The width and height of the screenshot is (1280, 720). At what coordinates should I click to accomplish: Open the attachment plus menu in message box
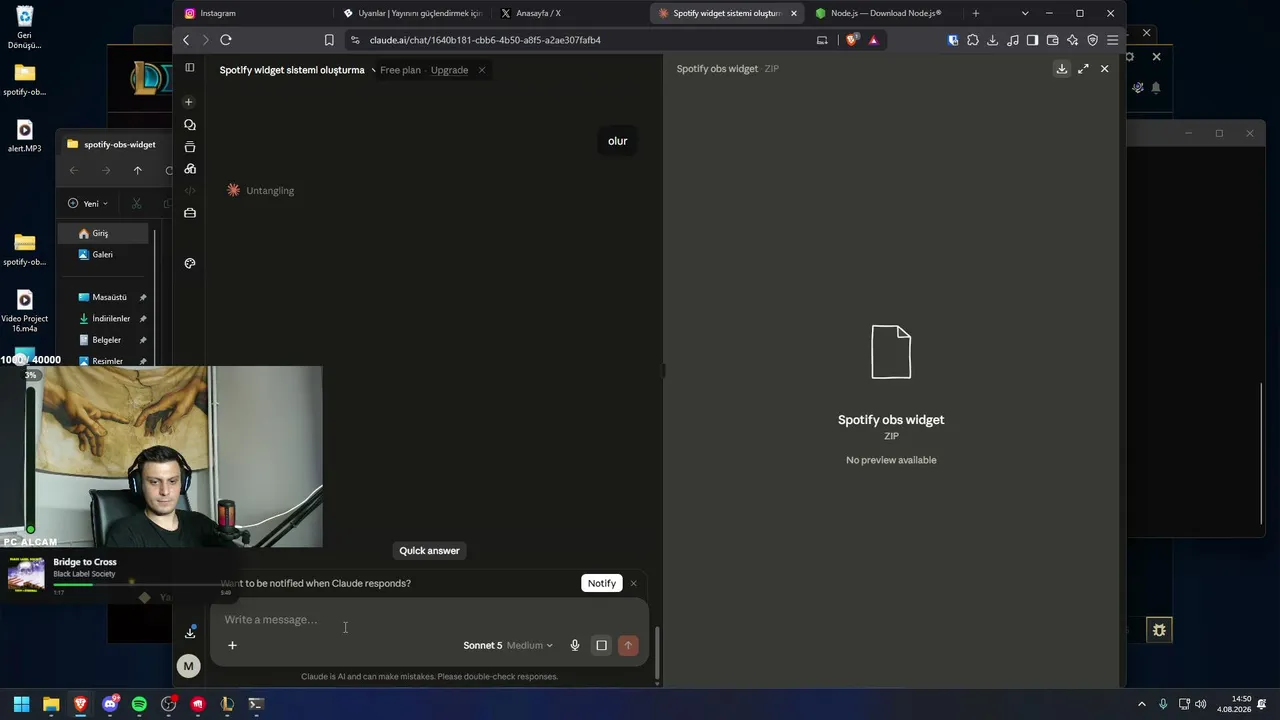coord(232,645)
